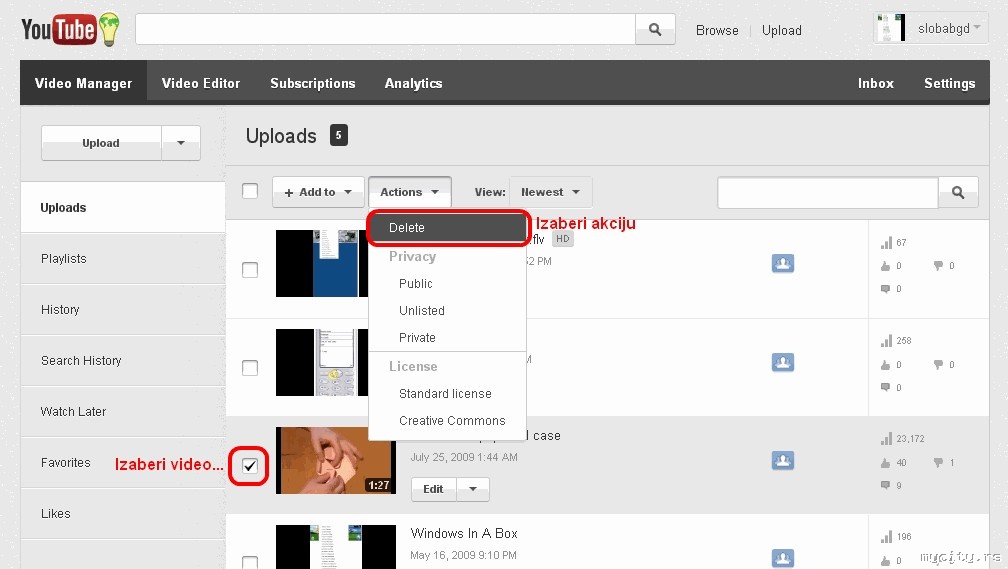Image resolution: width=1008 pixels, height=569 pixels.
Task: Open the phone video thumbnail
Action: pyautogui.click(x=322, y=362)
